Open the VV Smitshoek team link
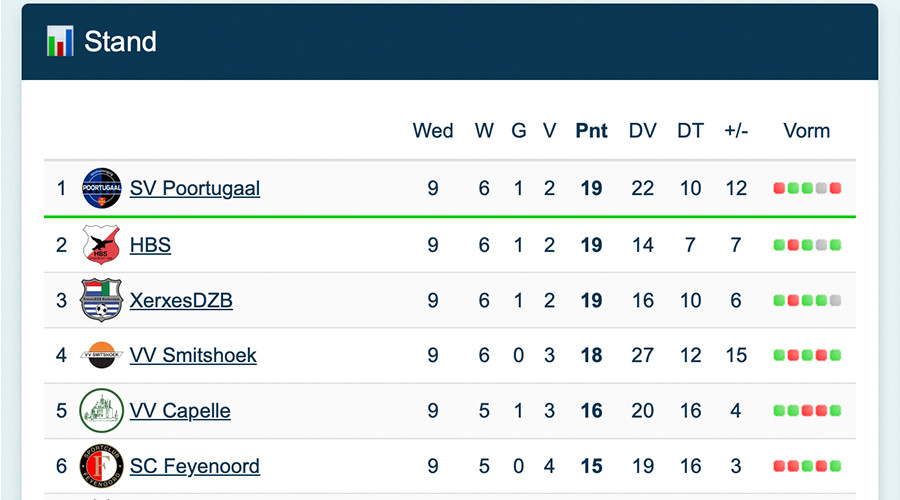The height and width of the screenshot is (500, 900). 193,355
